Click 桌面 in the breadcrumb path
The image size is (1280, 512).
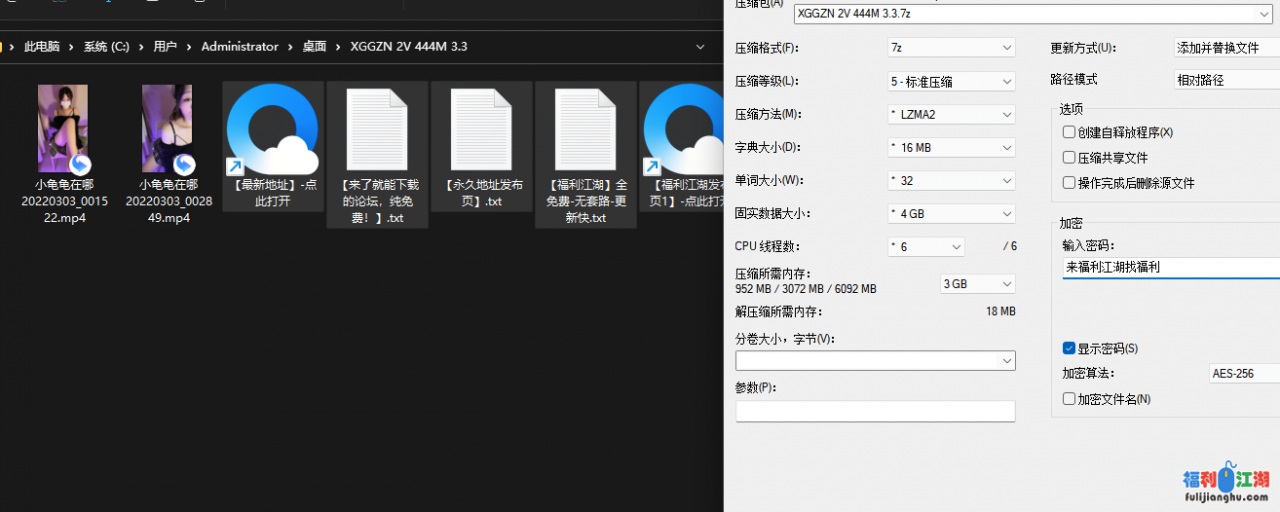[x=314, y=47]
